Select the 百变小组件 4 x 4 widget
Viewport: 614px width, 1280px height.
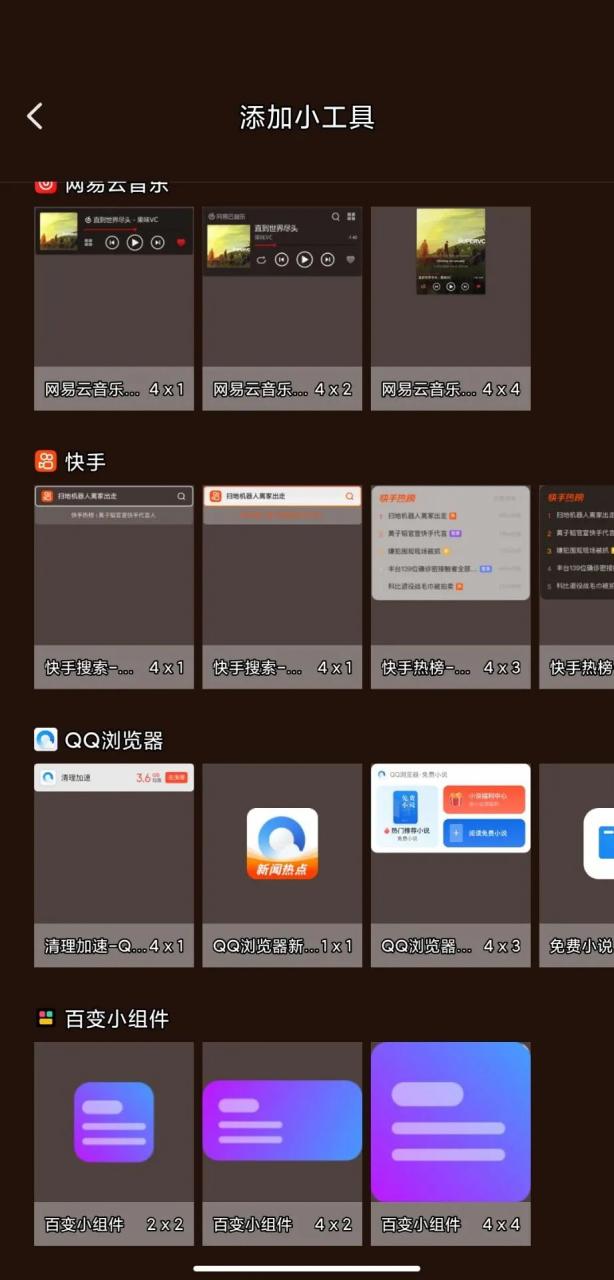click(x=451, y=1144)
